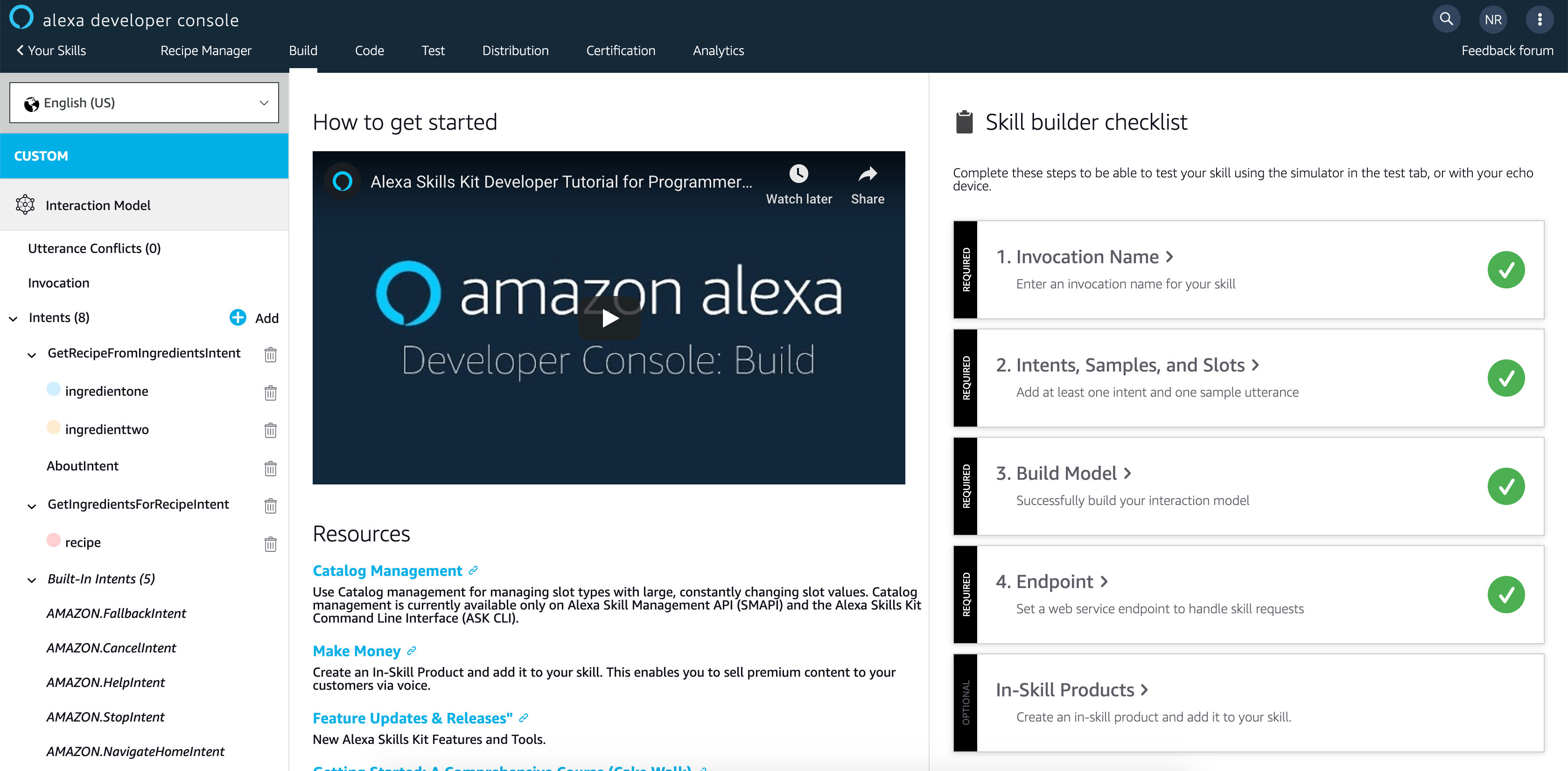Click the link icon next to Make Money
Image resolution: width=1568 pixels, height=771 pixels.
point(412,651)
